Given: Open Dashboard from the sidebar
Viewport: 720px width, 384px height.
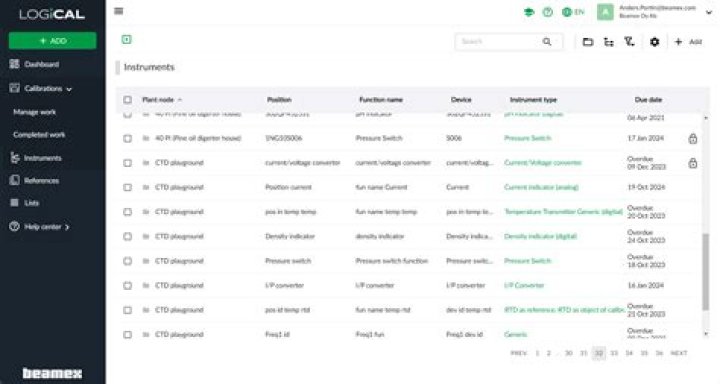Looking at the screenshot, I should point(41,64).
